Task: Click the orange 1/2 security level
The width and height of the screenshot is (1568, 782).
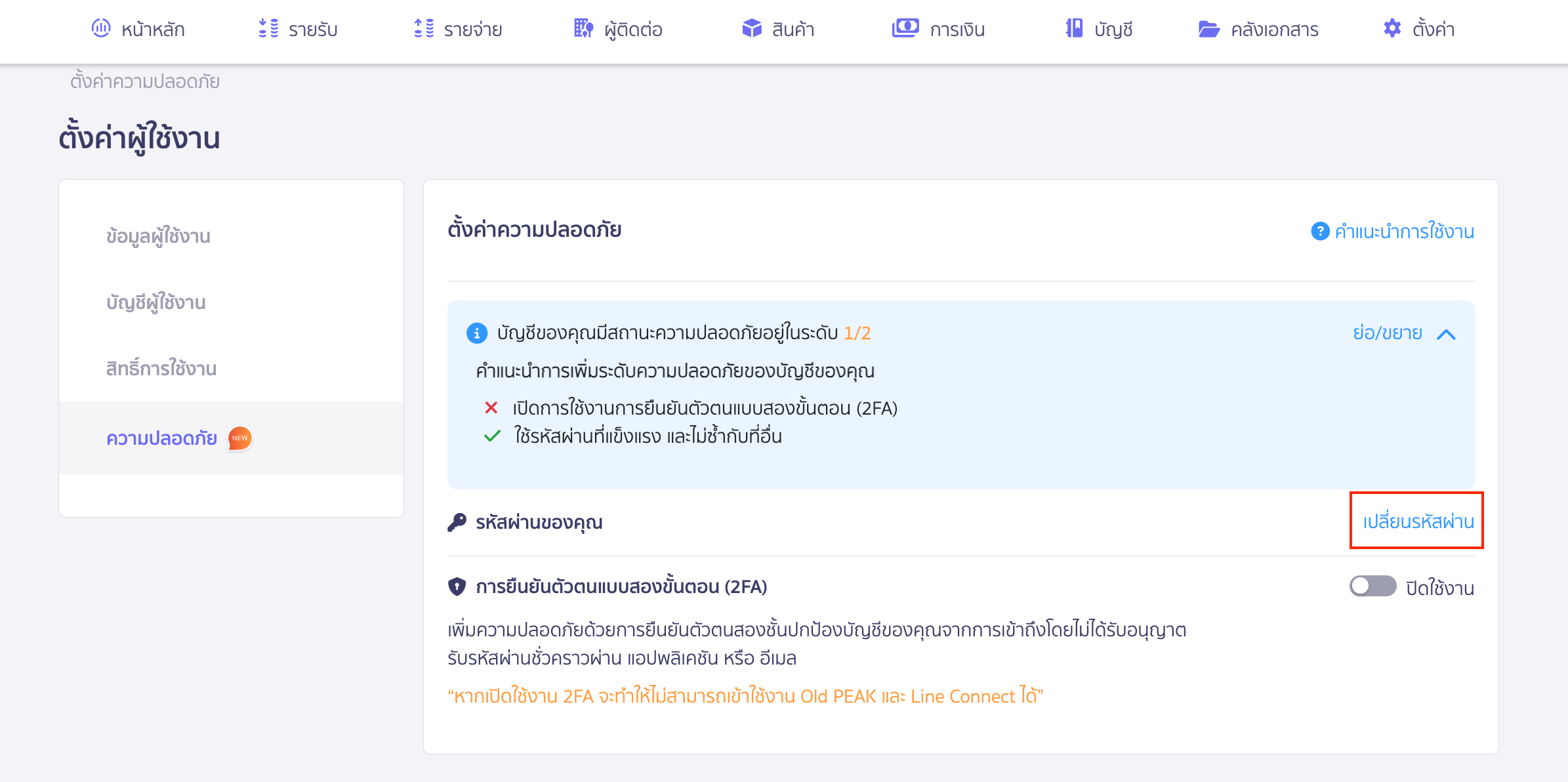Action: (857, 333)
